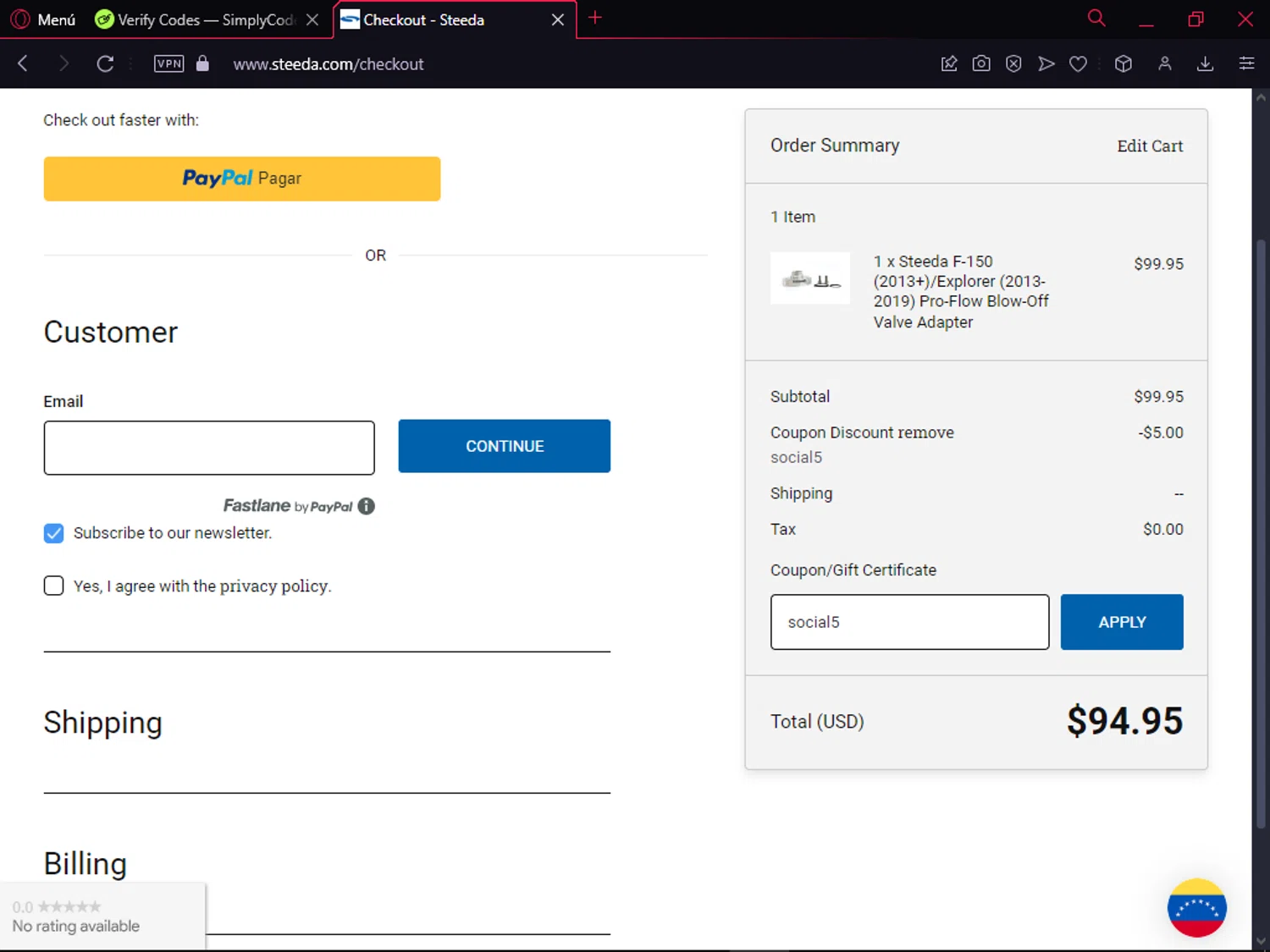Open the send/flow arrow icon
1270x952 pixels.
1046,63
